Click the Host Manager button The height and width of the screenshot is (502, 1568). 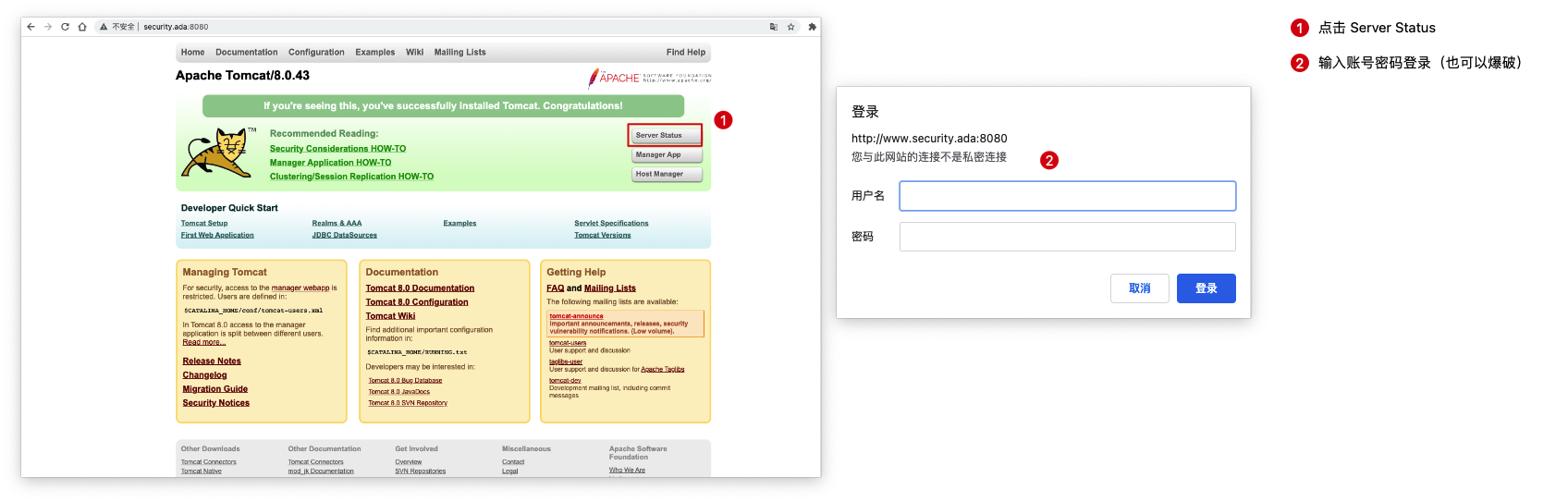click(x=668, y=174)
